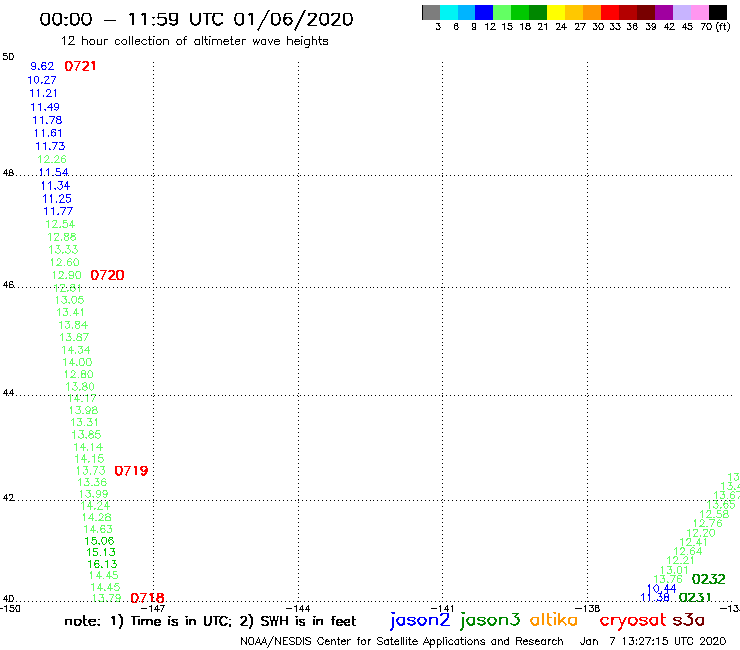The width and height of the screenshot is (740, 650).
Task: Click the blue 10.44 wave height value
Action: click(x=661, y=589)
